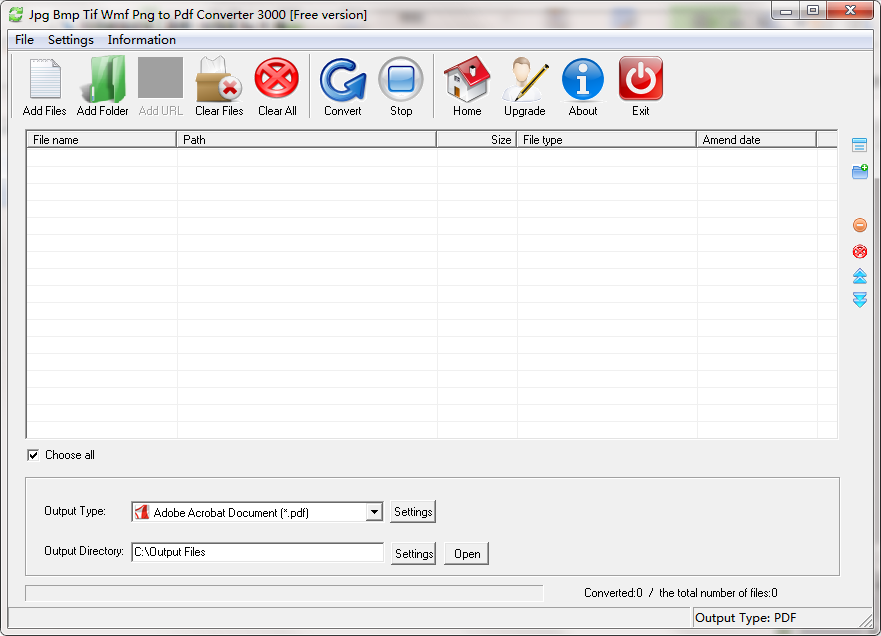Click the Add Files toolbar icon

tap(44, 80)
